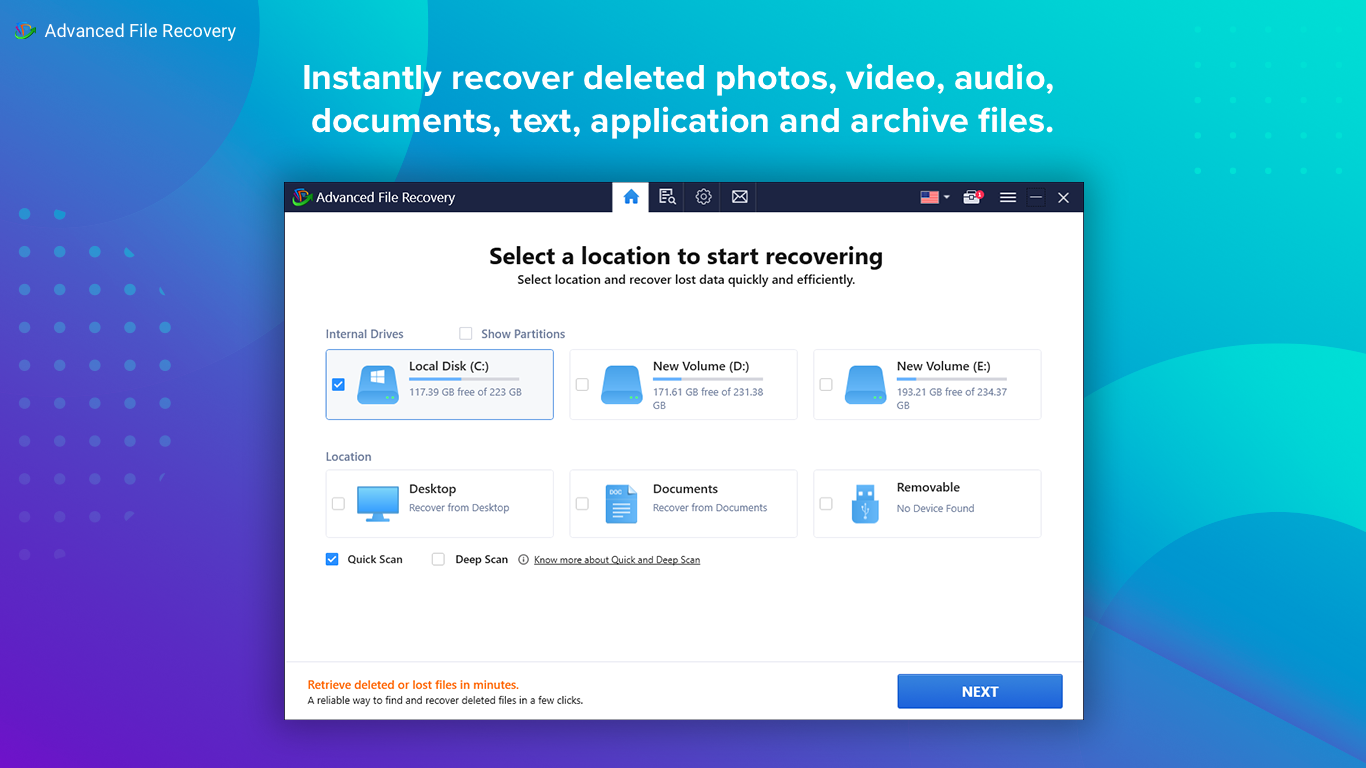The width and height of the screenshot is (1366, 768).
Task: Open Know more about Quick and Deep Scan
Action: click(x=616, y=559)
